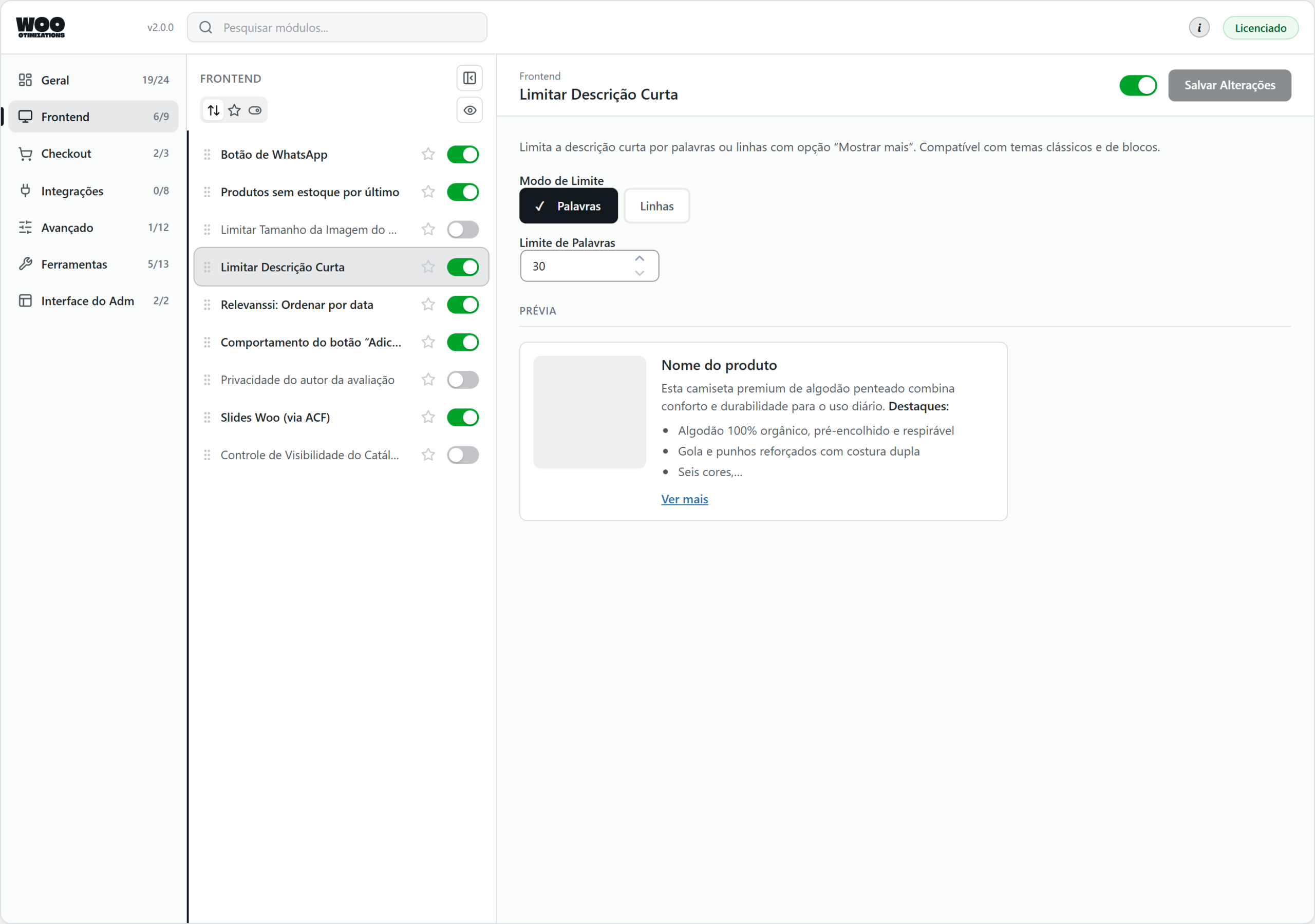Select Linhas limit mode

pyautogui.click(x=656, y=206)
